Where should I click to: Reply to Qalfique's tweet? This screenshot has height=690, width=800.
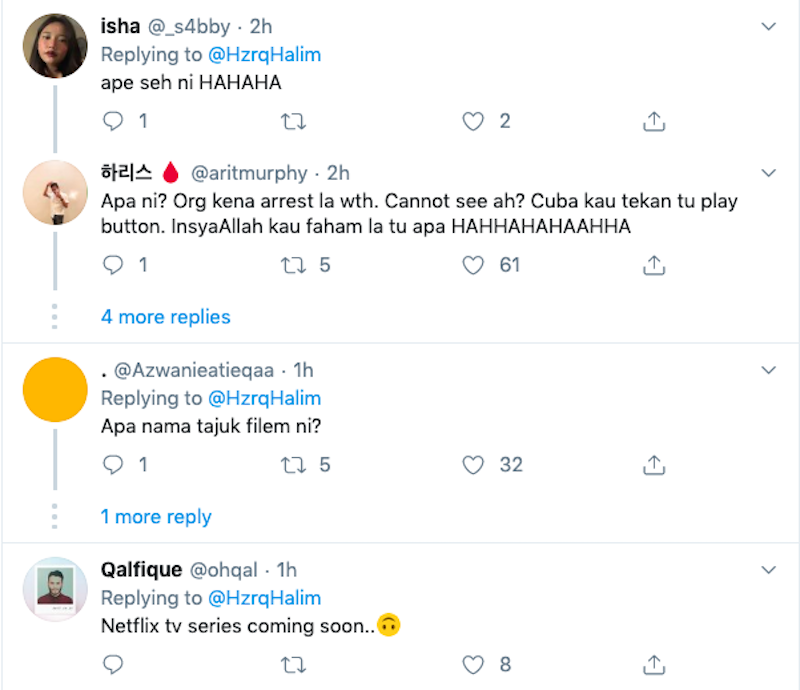(x=114, y=664)
